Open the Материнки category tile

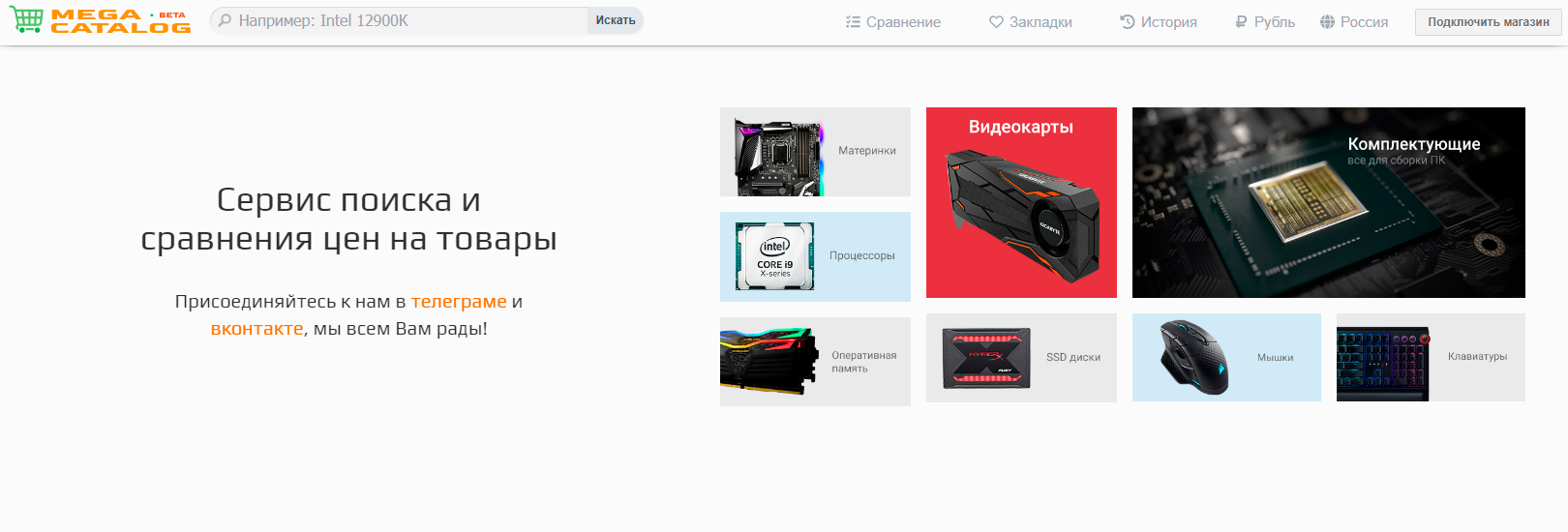pyautogui.click(x=815, y=152)
